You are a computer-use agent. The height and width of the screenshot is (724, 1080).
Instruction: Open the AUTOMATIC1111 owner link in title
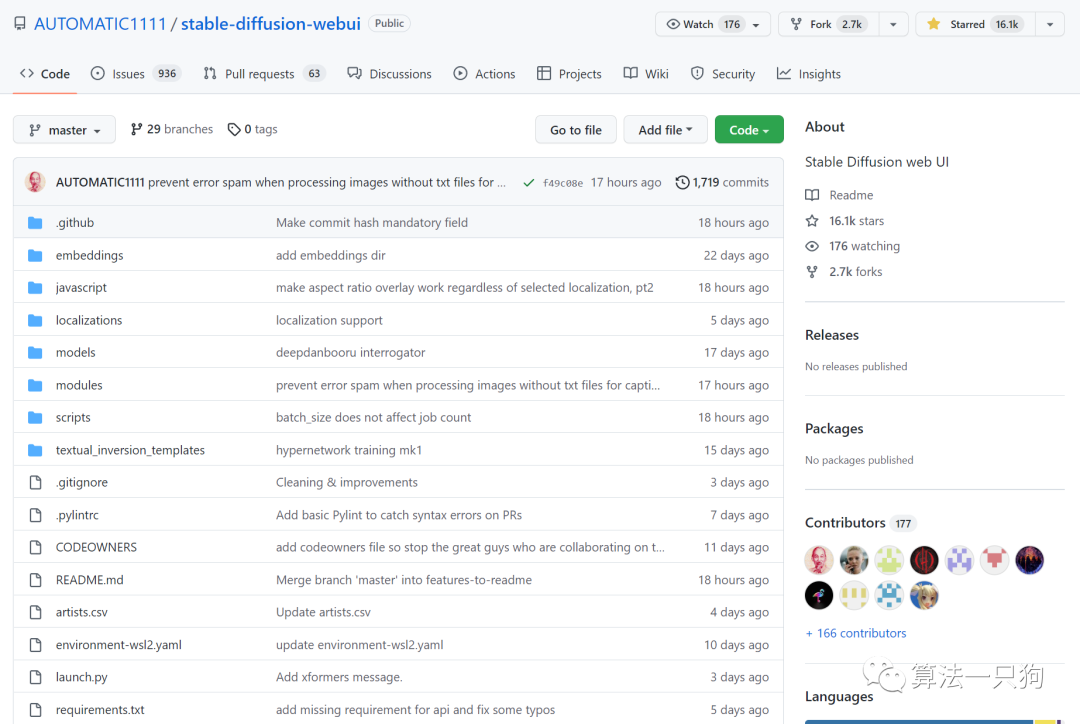pyautogui.click(x=101, y=24)
